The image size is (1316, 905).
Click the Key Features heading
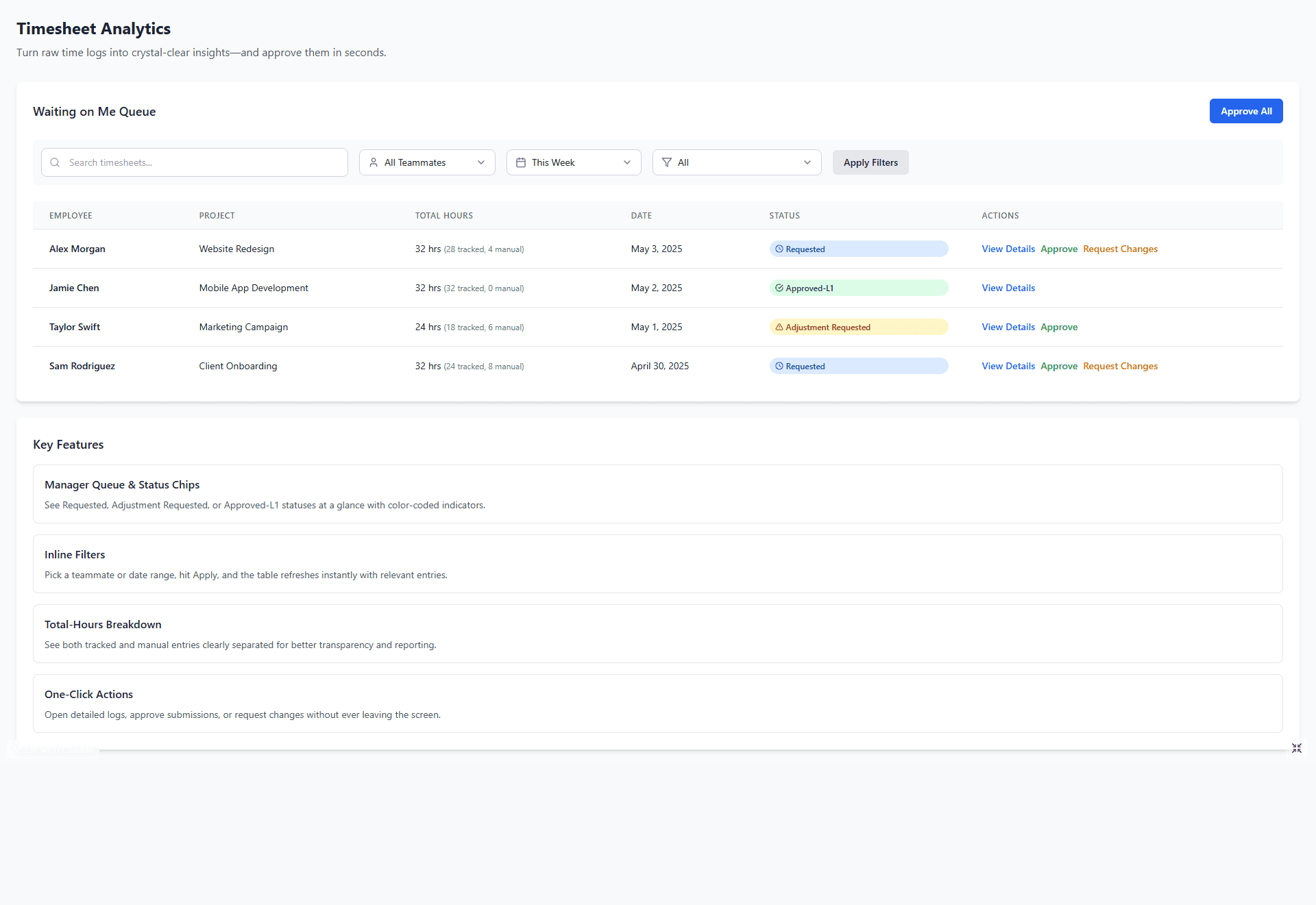pyautogui.click(x=69, y=445)
